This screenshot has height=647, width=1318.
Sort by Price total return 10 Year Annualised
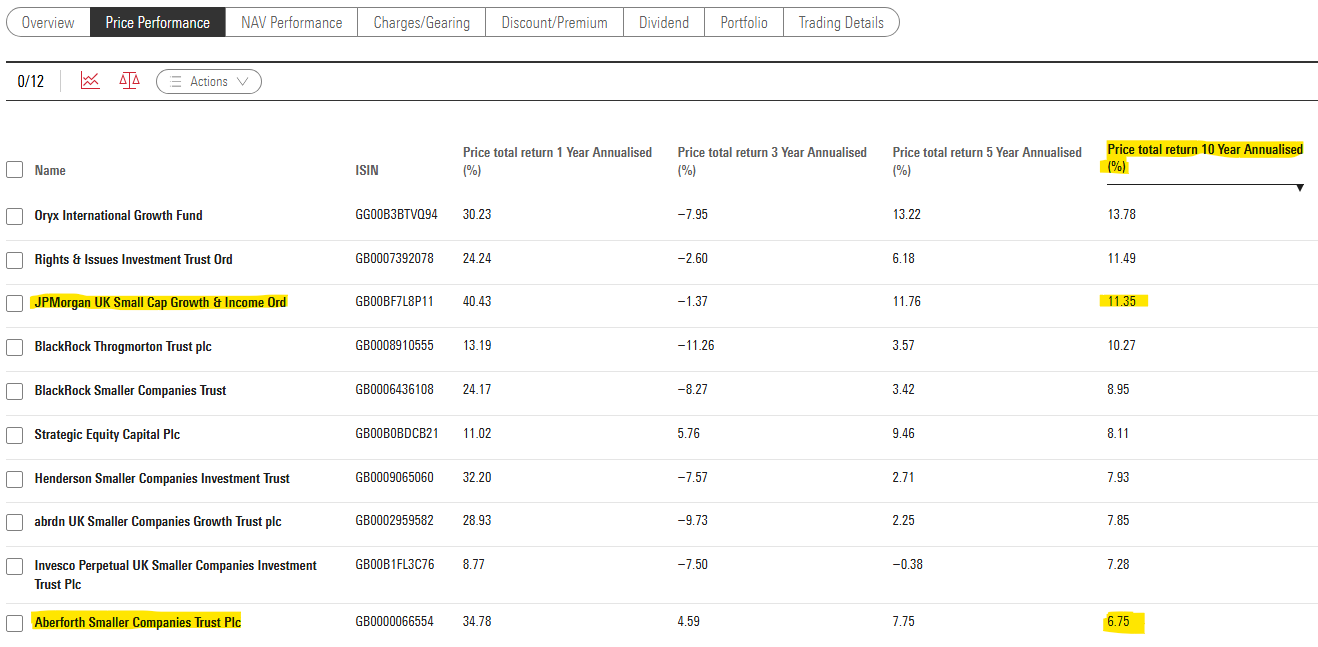(1205, 158)
